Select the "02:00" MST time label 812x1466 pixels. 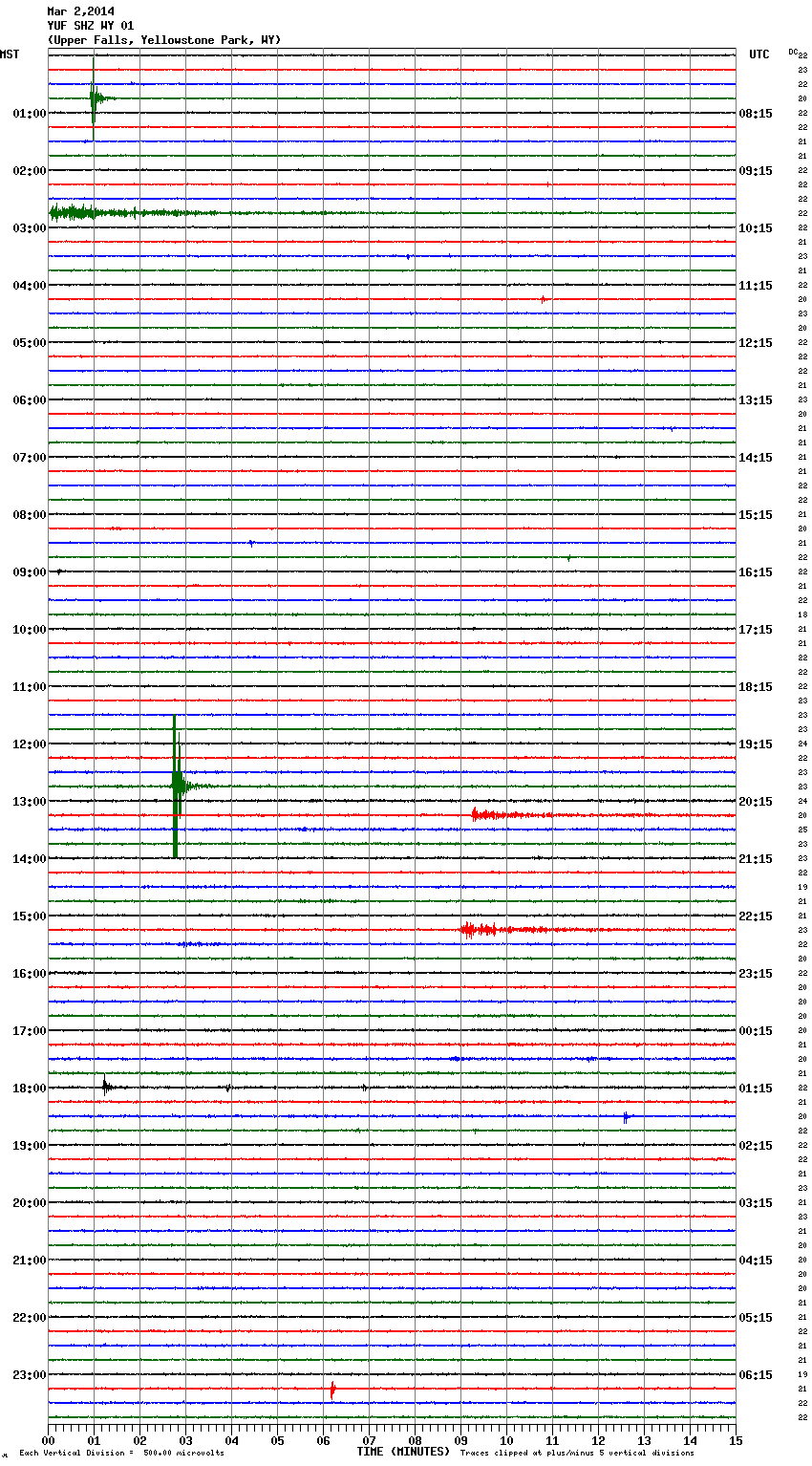(x=30, y=171)
